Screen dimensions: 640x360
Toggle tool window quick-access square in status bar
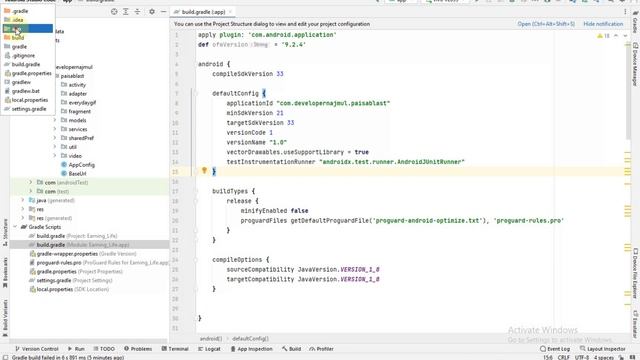click(x=5, y=357)
